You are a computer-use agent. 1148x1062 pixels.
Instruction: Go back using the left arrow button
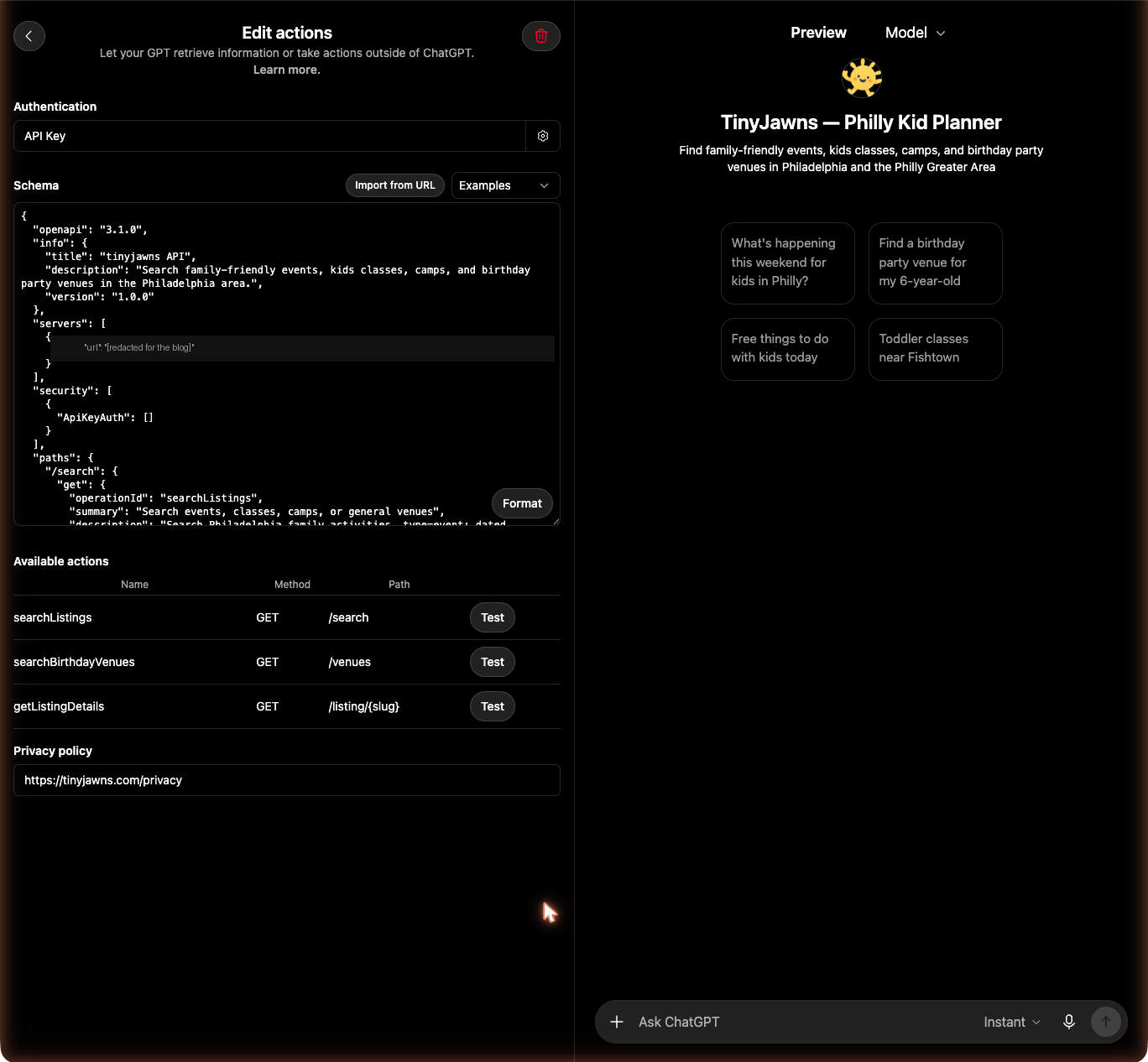pos(29,36)
